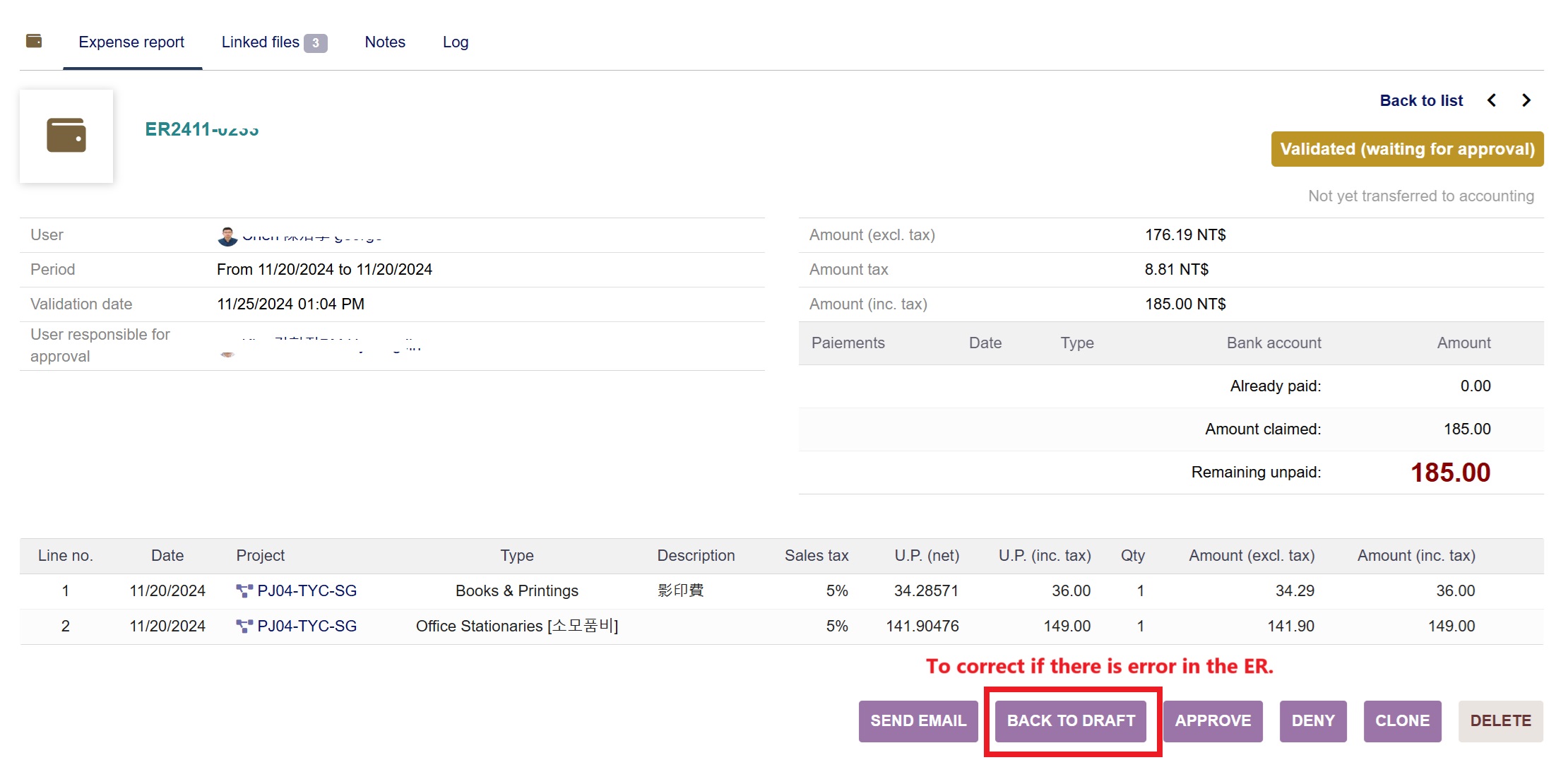The image size is (1568, 772).
Task: Approve the expense report
Action: pyautogui.click(x=1212, y=720)
